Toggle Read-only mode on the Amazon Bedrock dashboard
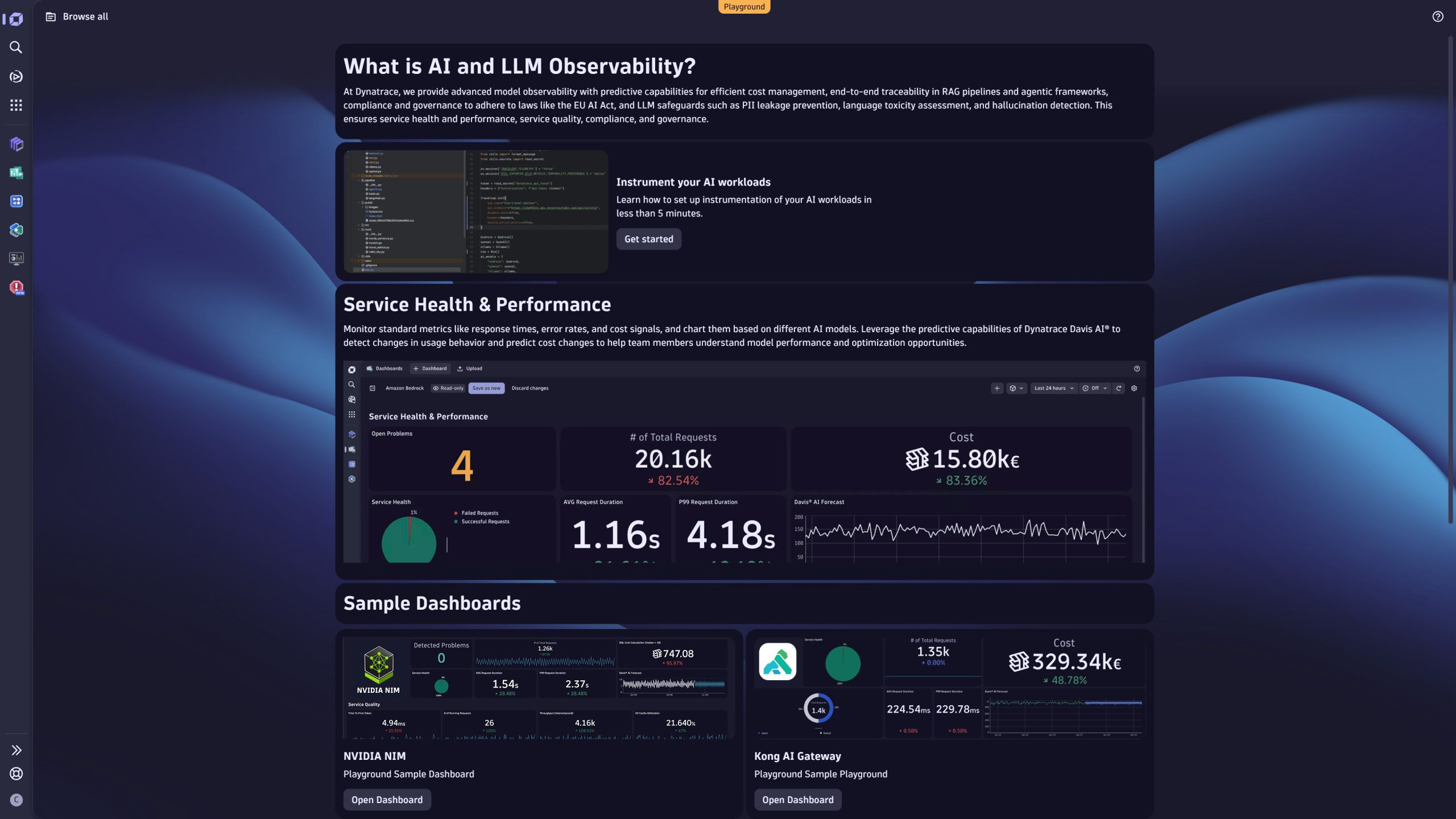 point(448,388)
